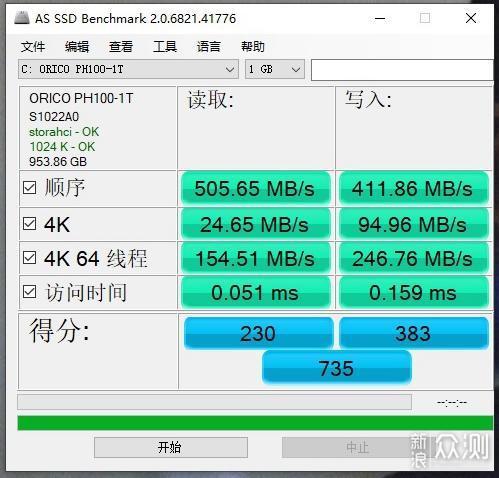
Task: Click the 开始 start button
Action: [x=171, y=447]
